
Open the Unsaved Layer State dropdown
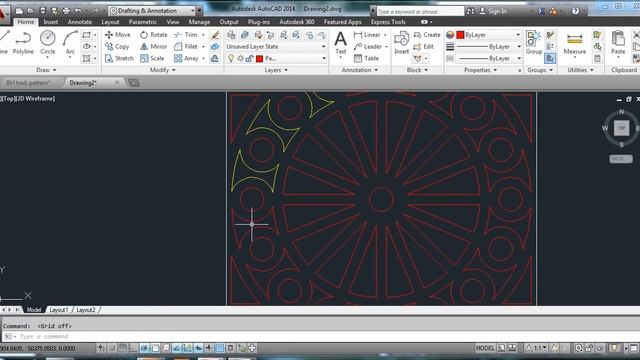tap(276, 47)
